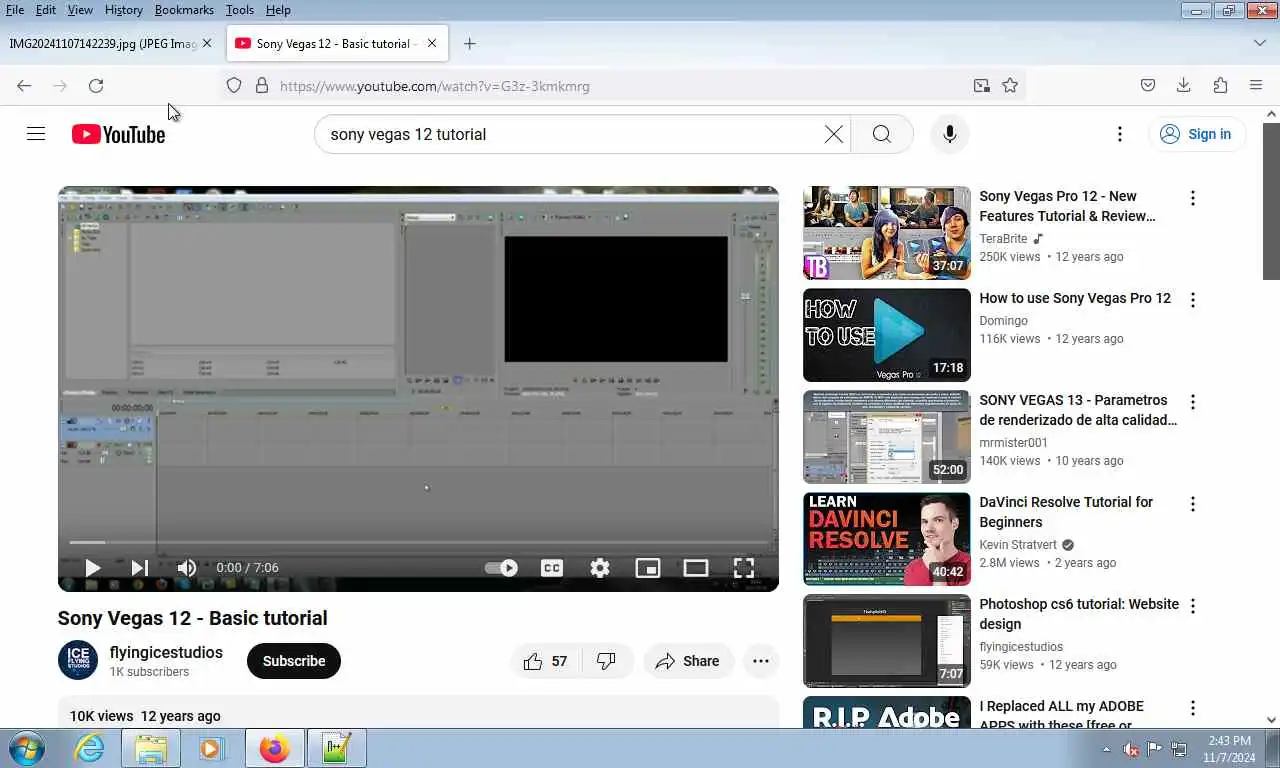Switch to theater mode

pos(696,568)
